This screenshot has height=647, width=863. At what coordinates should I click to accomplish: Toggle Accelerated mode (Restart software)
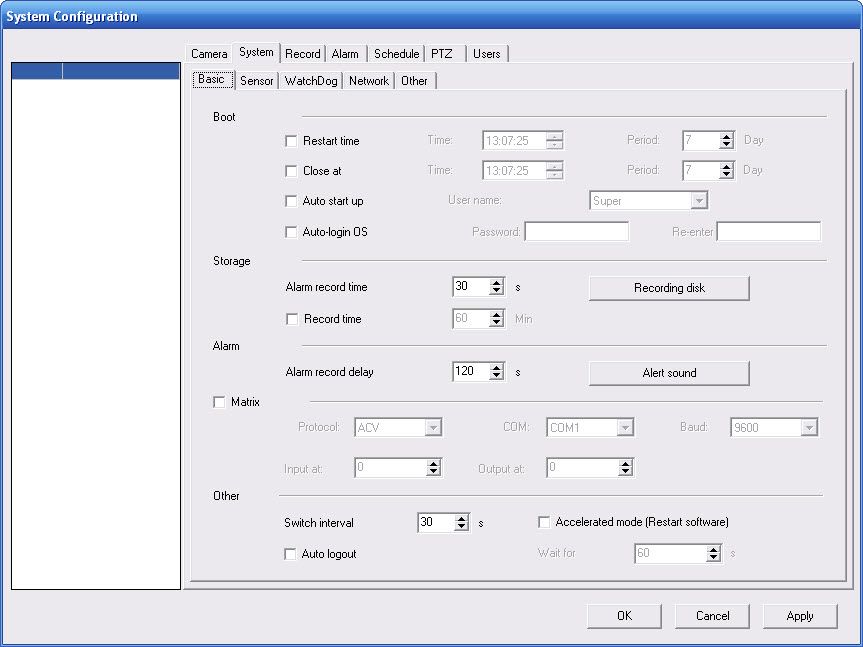(x=545, y=522)
